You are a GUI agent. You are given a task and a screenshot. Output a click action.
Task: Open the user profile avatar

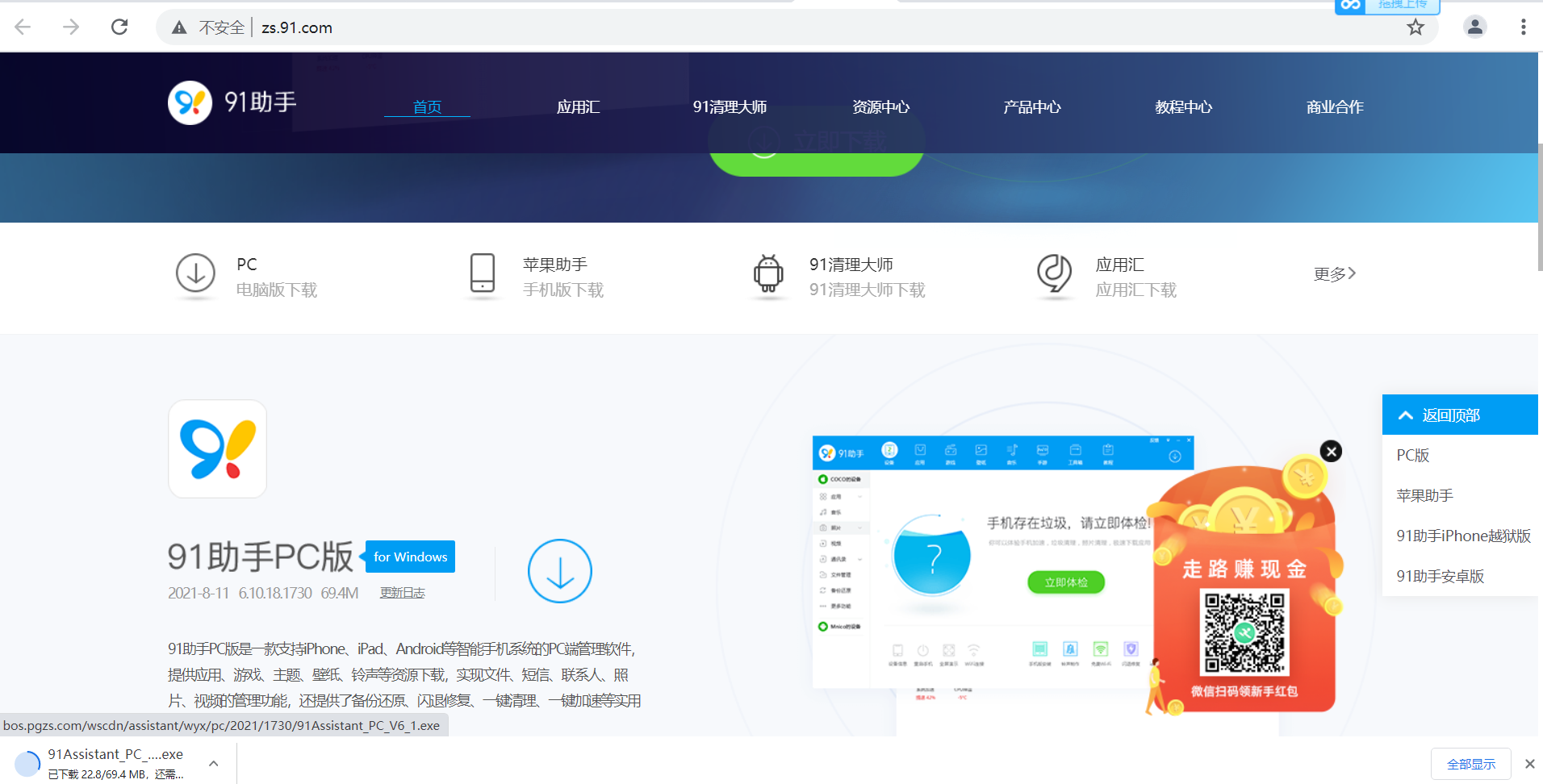(1475, 27)
